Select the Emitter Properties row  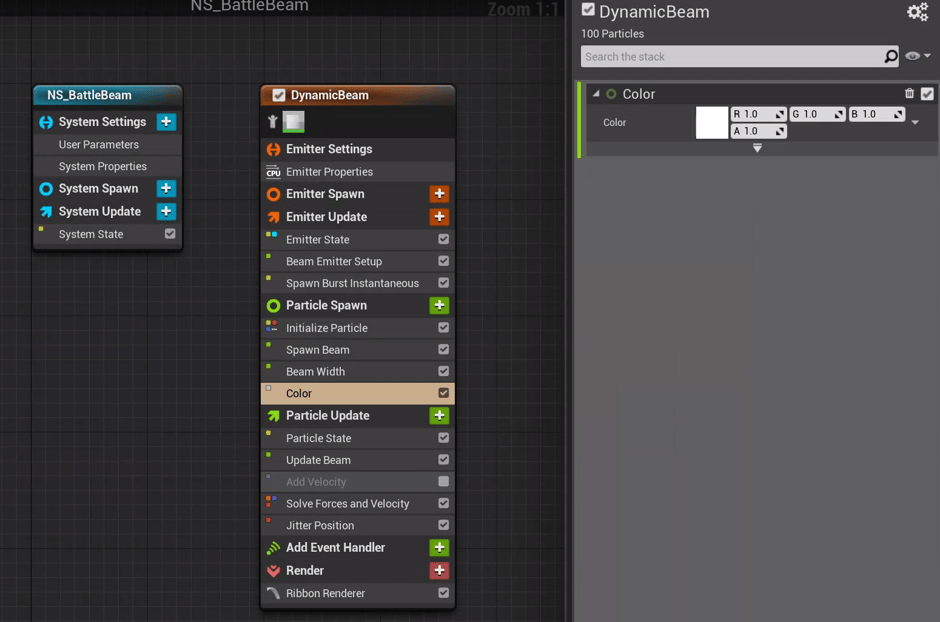(358, 172)
